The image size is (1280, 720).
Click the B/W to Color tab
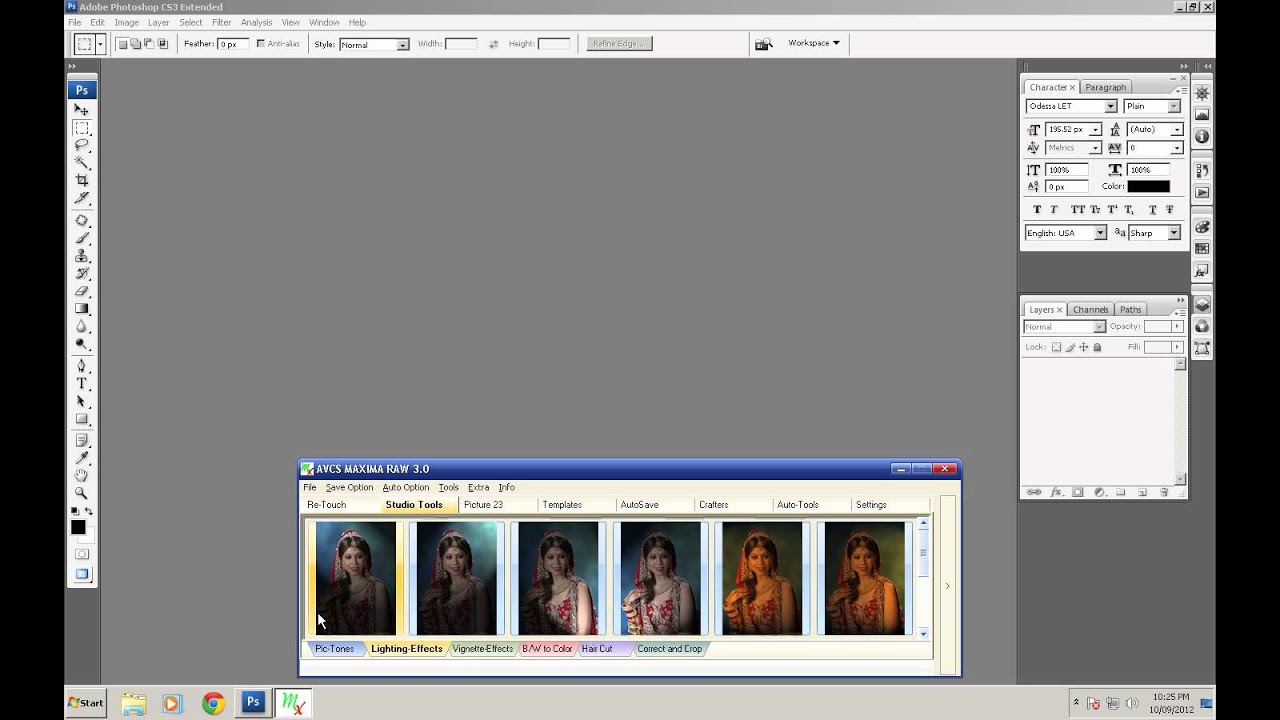tap(547, 649)
